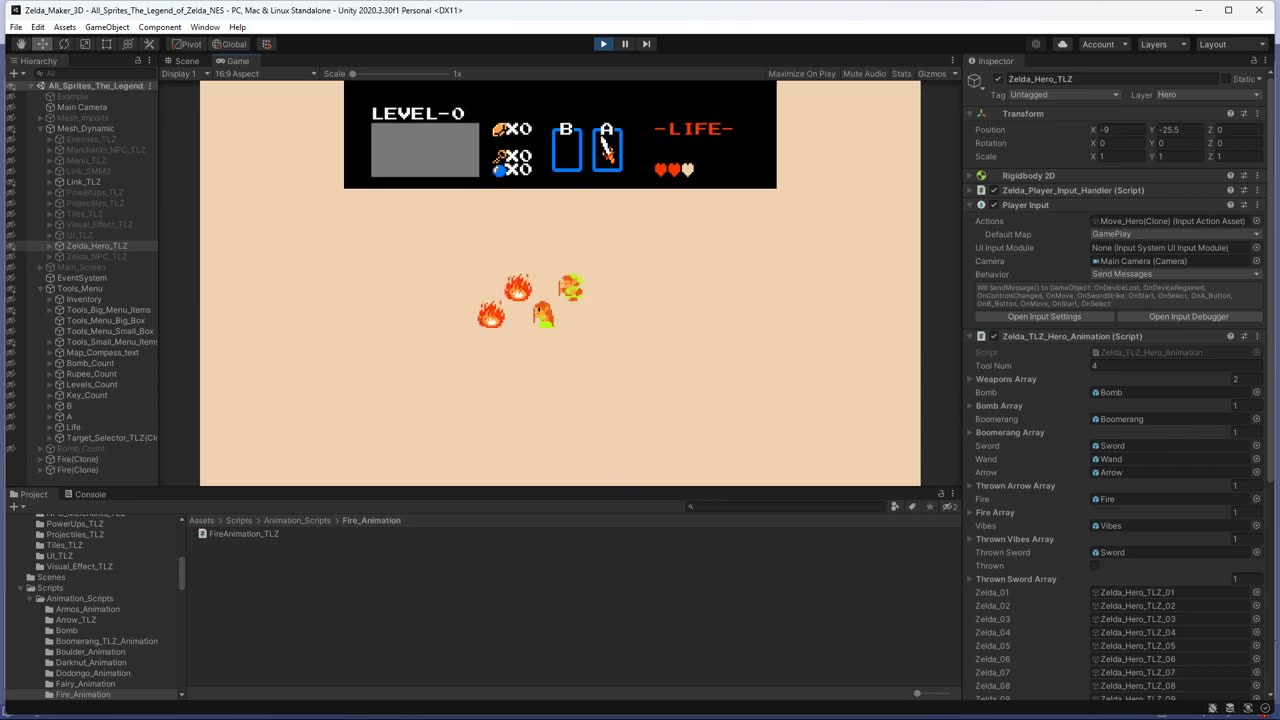Open the cloud services icon

click(1062, 44)
